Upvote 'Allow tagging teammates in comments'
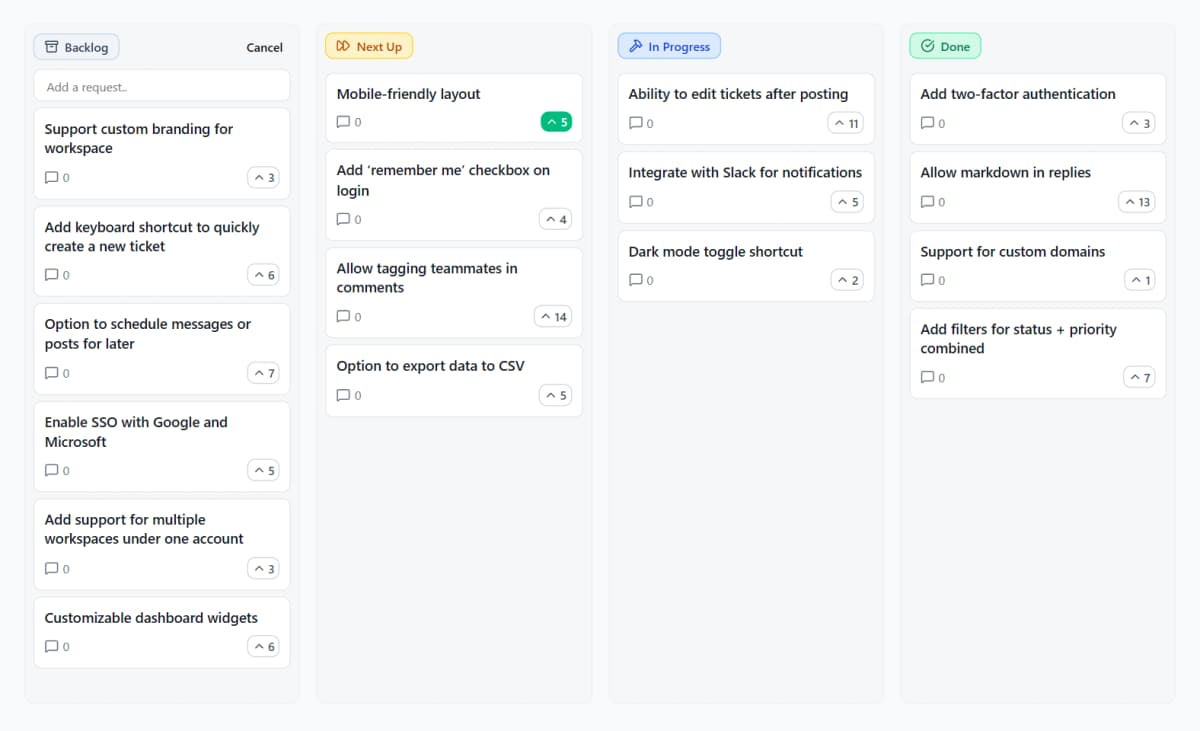The width and height of the screenshot is (1200, 731). (x=555, y=316)
